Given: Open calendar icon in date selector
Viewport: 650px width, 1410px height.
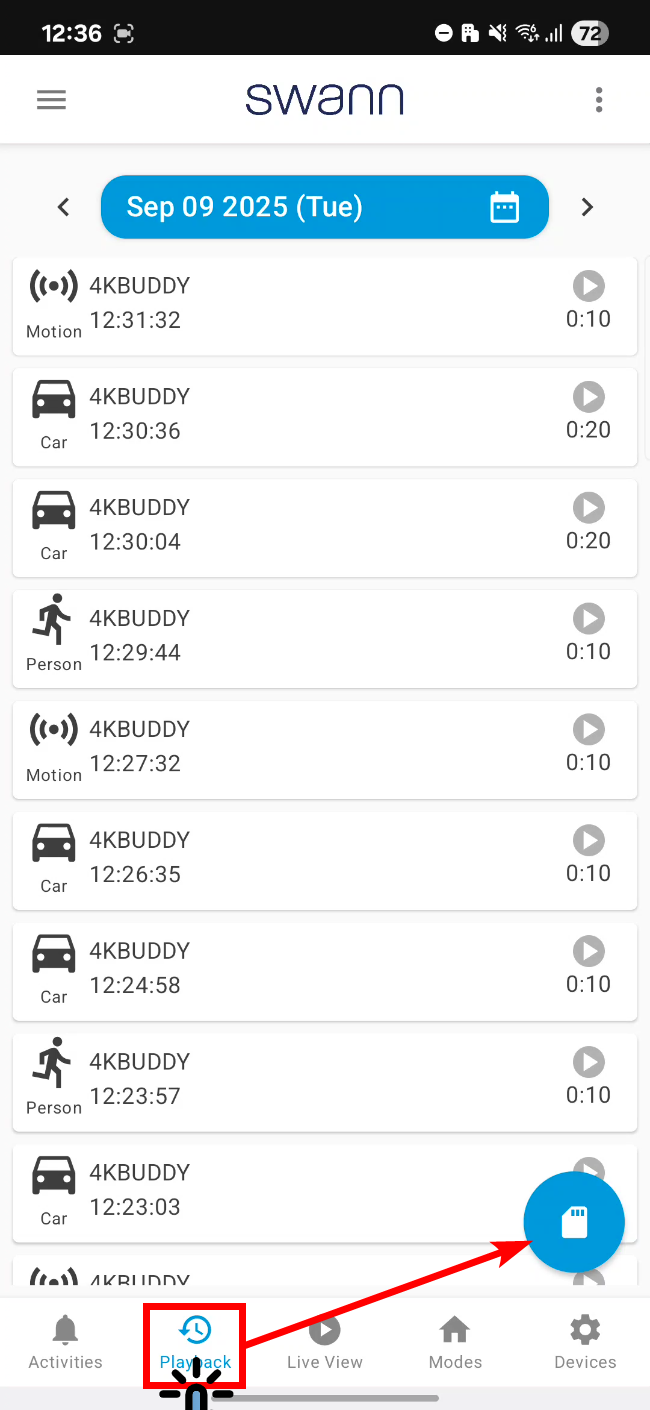Looking at the screenshot, I should click(x=505, y=207).
